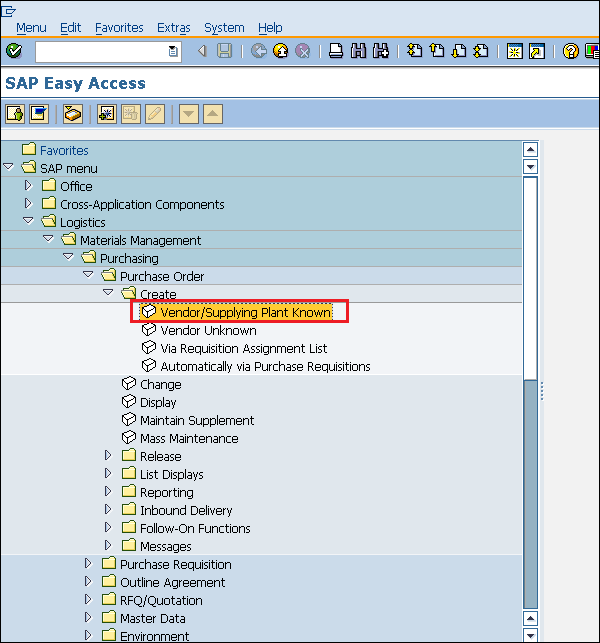Screen dimensions: 600x643
Task: Expand the Purchase Requisition folder
Action: click(x=88, y=563)
